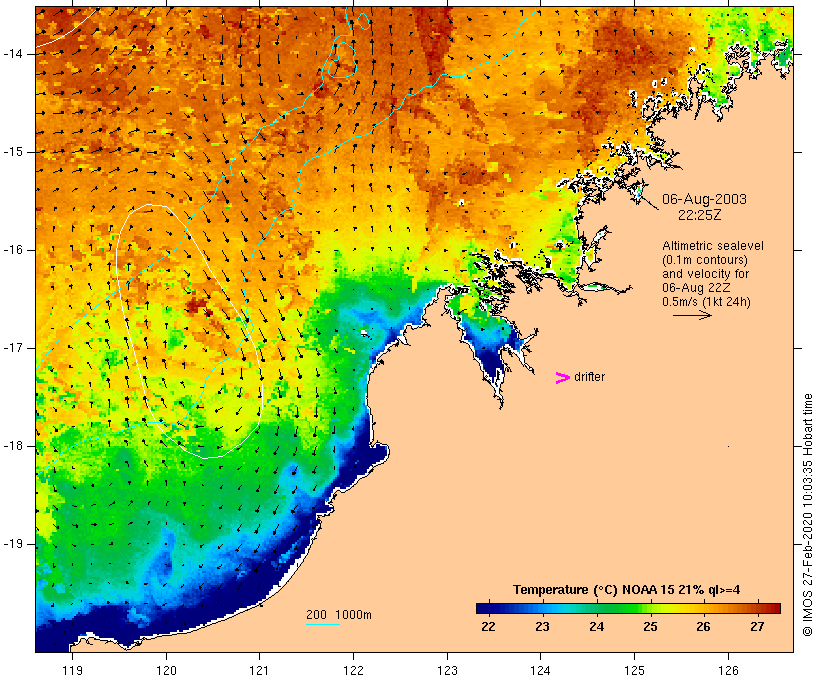Click the colorbar label '26'
The image size is (820, 680).
pyautogui.click(x=703, y=627)
